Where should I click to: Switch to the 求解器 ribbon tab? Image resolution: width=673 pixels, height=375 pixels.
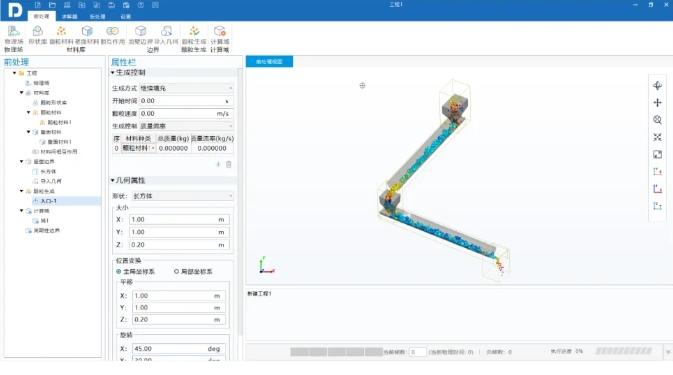[x=70, y=17]
